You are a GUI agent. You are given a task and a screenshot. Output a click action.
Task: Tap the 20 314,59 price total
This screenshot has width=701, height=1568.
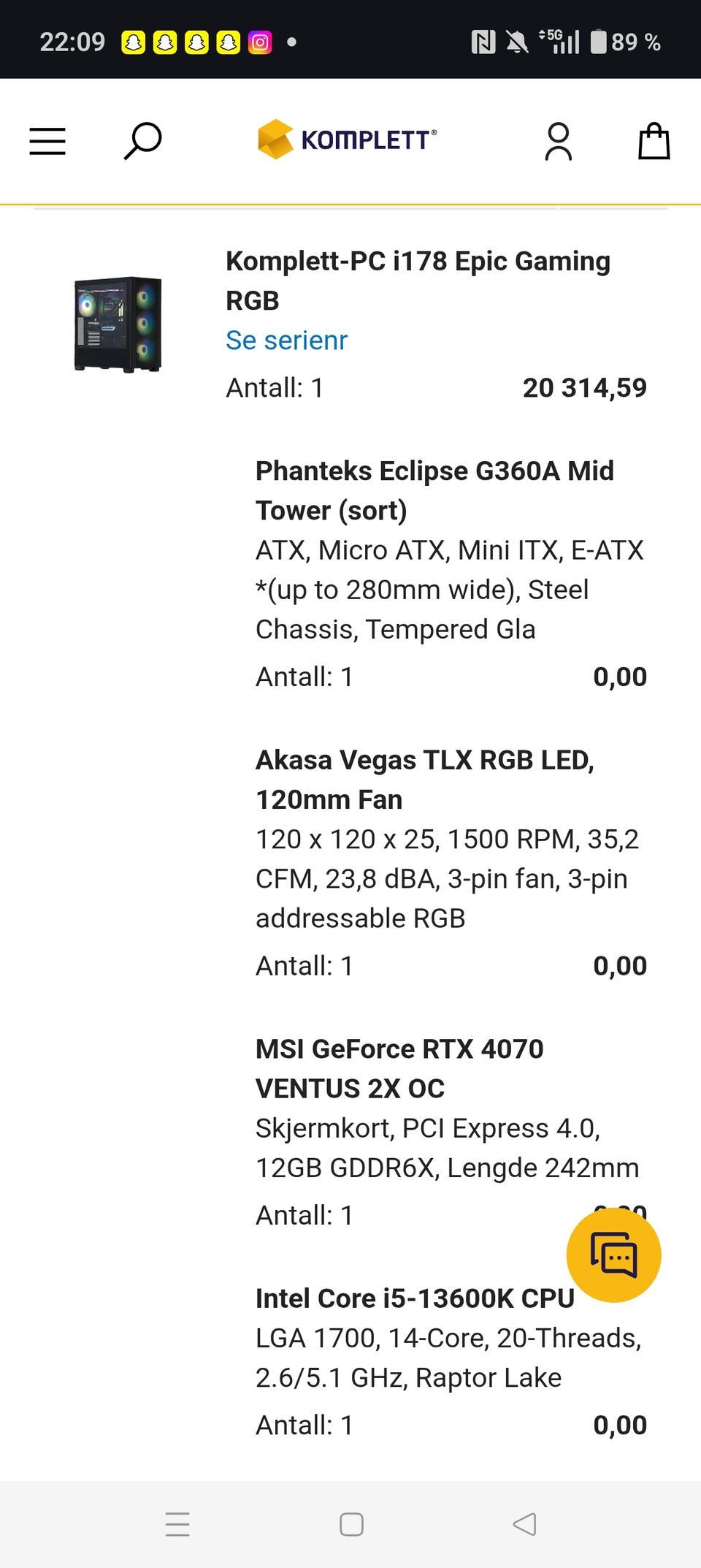pyautogui.click(x=585, y=387)
